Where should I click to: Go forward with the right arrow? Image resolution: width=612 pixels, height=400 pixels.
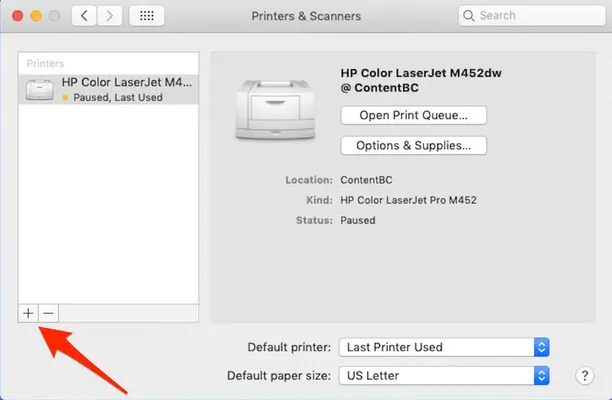tap(109, 16)
